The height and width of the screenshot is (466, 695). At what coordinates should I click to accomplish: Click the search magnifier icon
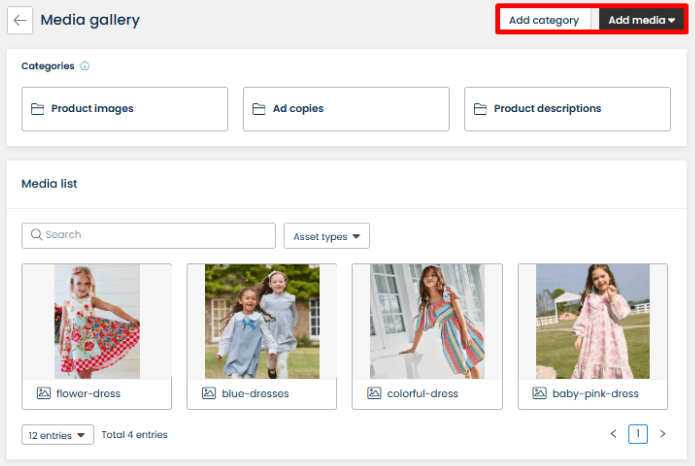coord(36,235)
